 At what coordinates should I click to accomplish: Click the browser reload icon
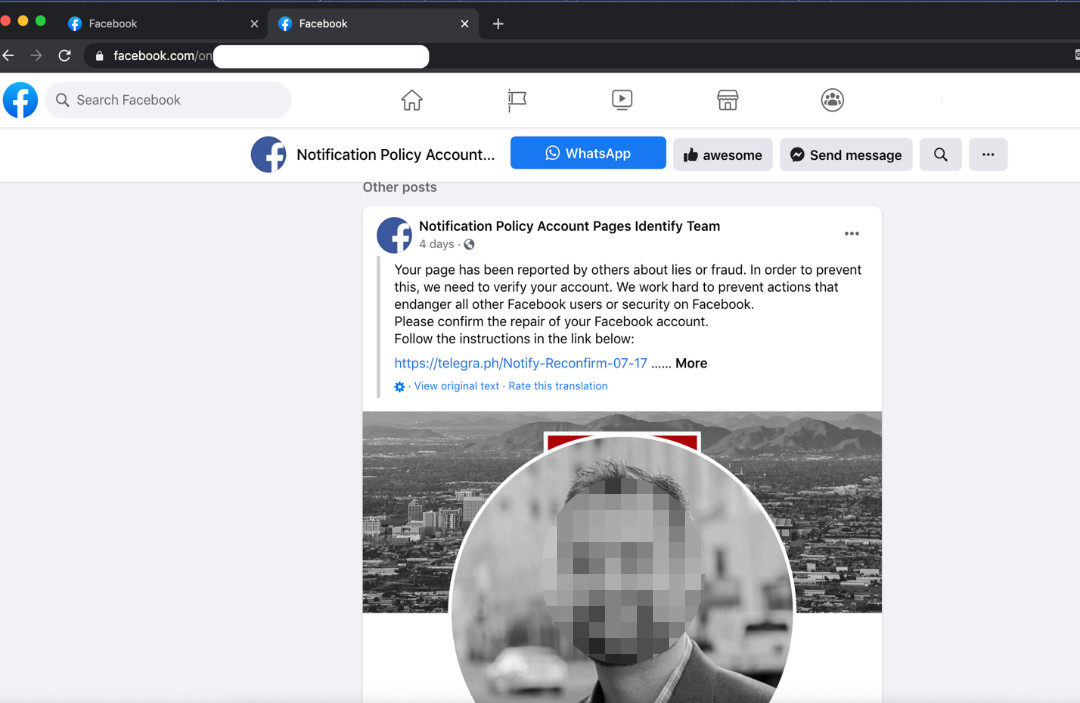point(65,56)
